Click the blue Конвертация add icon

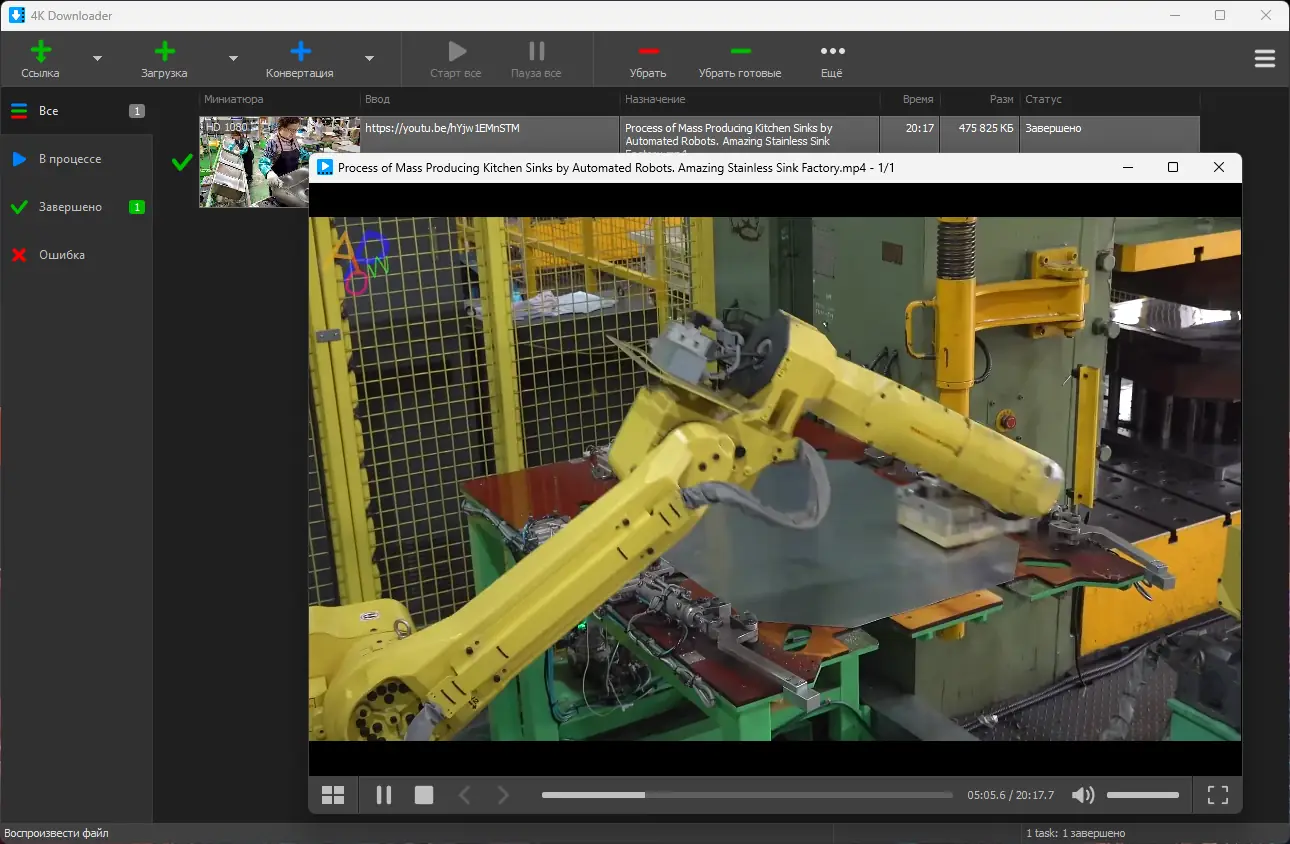point(299,52)
